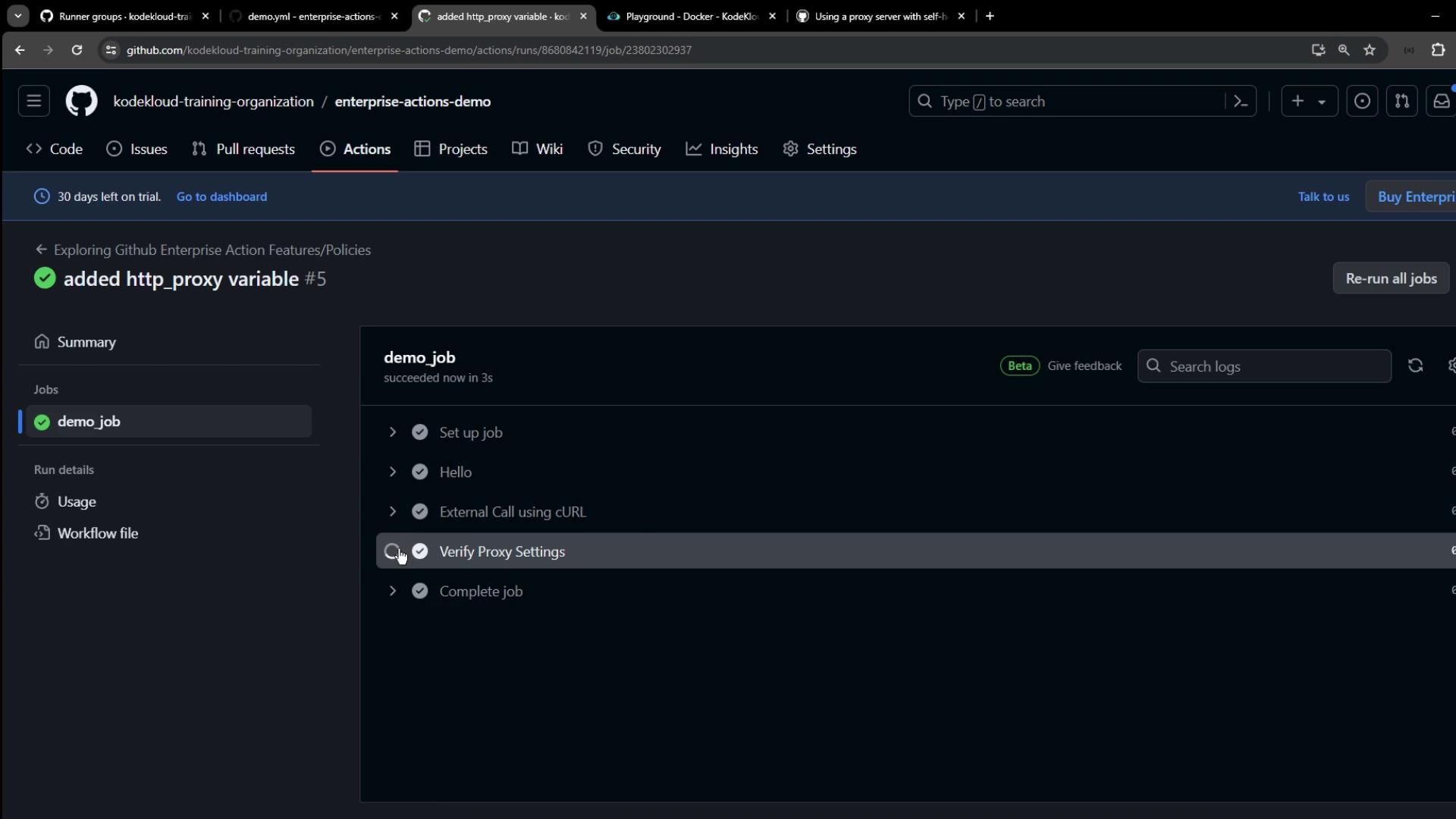Expand the Set up job step
The height and width of the screenshot is (819, 1456).
pos(393,432)
